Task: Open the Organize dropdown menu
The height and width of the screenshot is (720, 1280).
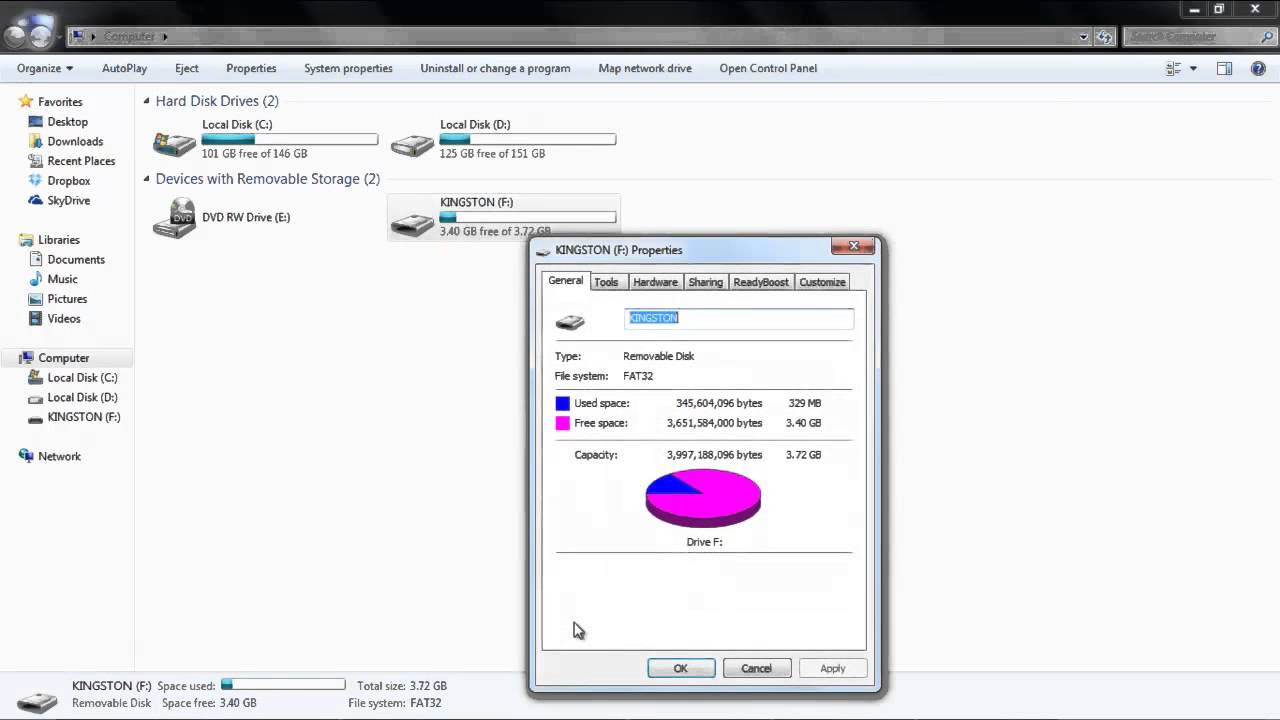Action: click(45, 68)
